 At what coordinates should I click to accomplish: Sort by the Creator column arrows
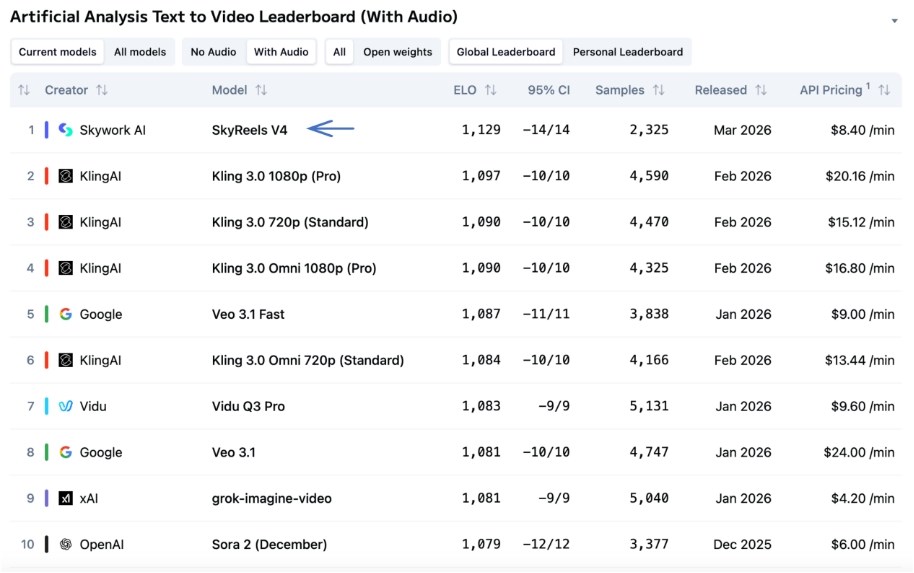click(102, 90)
